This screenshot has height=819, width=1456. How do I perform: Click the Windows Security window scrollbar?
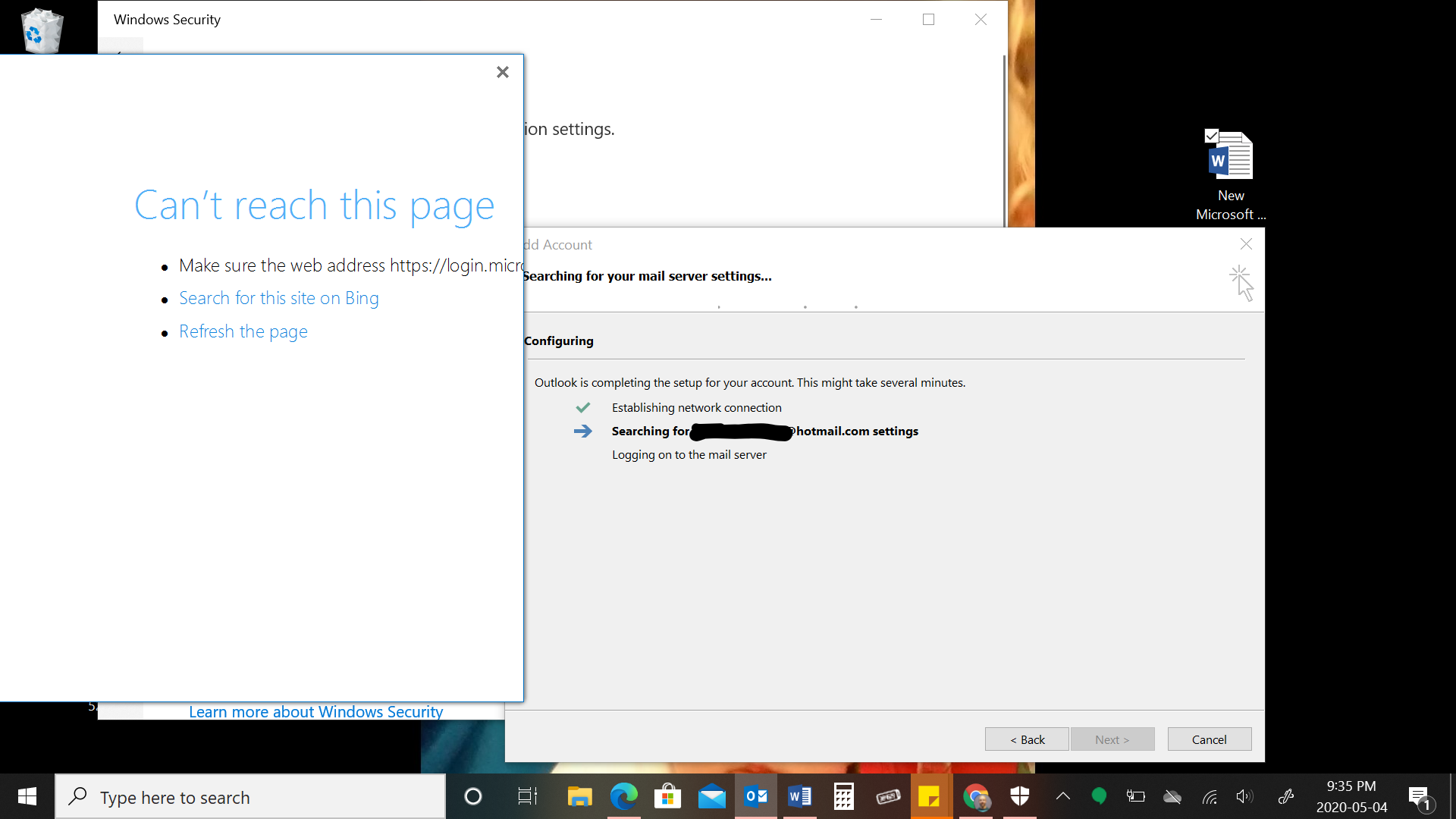coord(1005,140)
